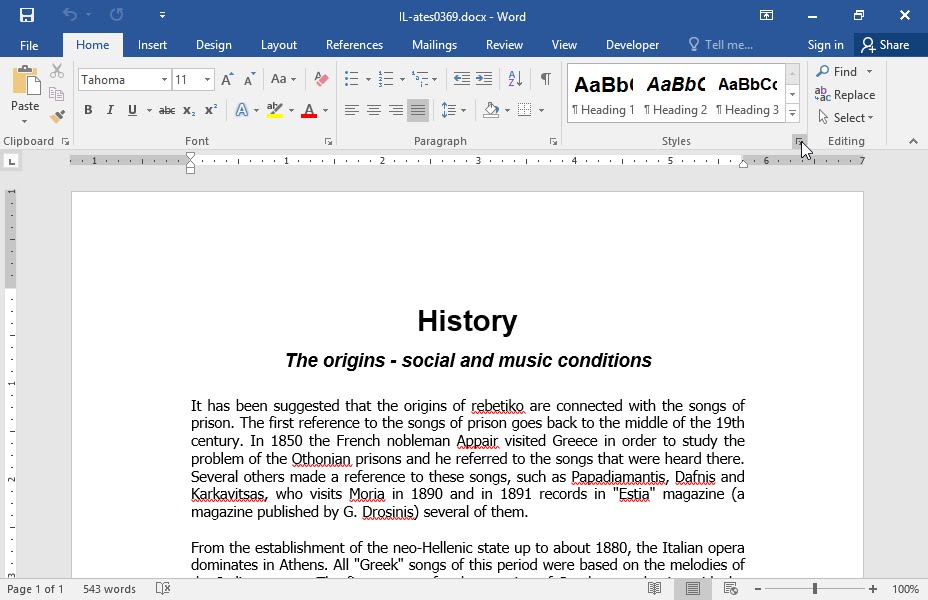Clear all formatting eraser icon
Screen dimensions: 928x600
click(x=321, y=79)
